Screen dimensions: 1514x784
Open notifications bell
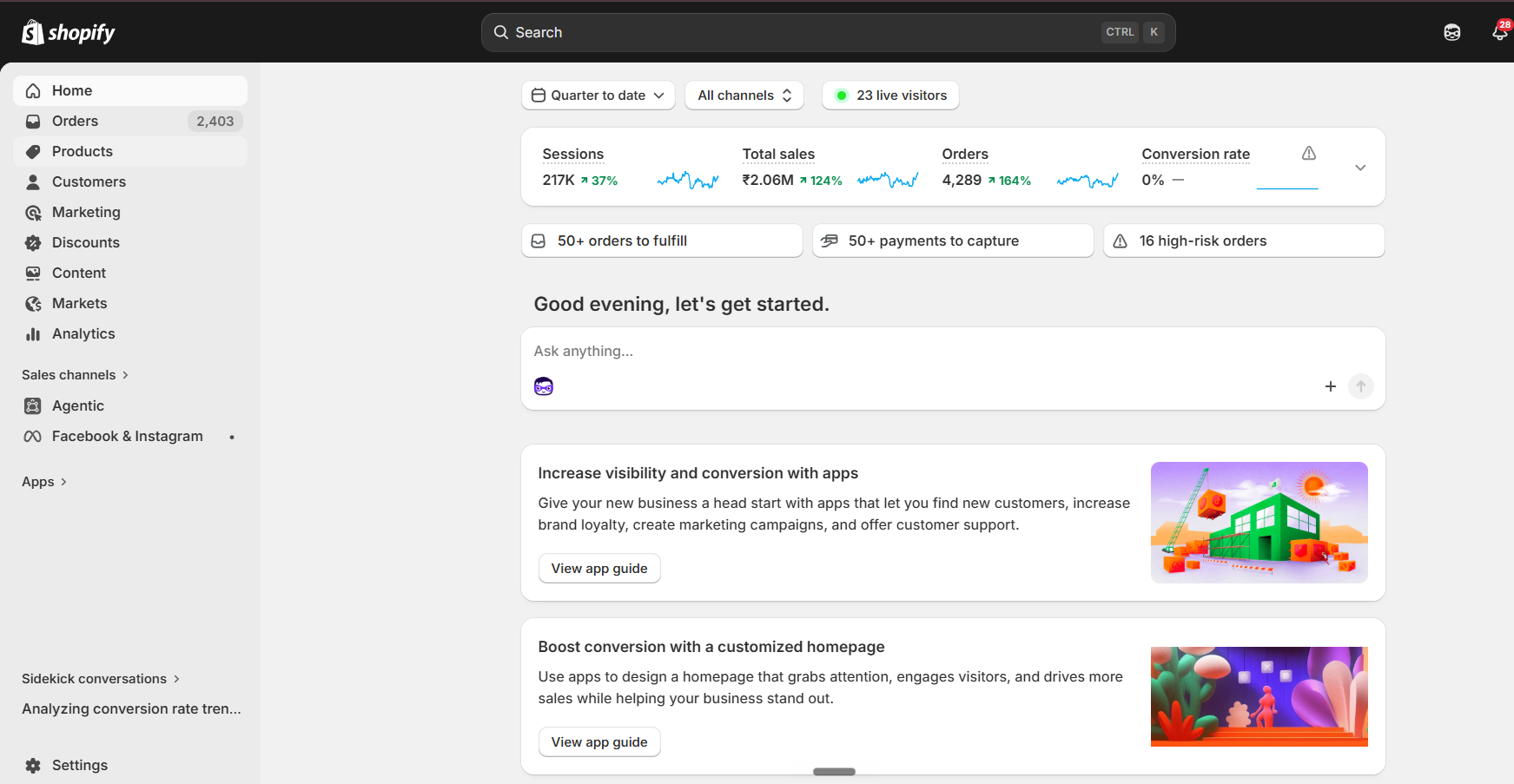(x=1500, y=32)
